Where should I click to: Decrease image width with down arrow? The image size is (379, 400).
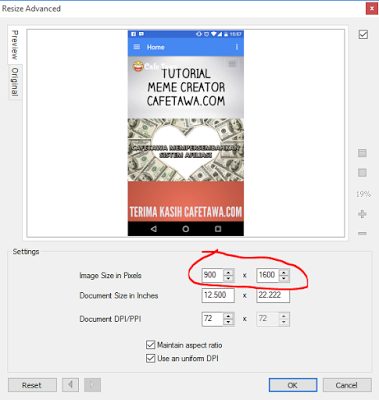click(228, 279)
